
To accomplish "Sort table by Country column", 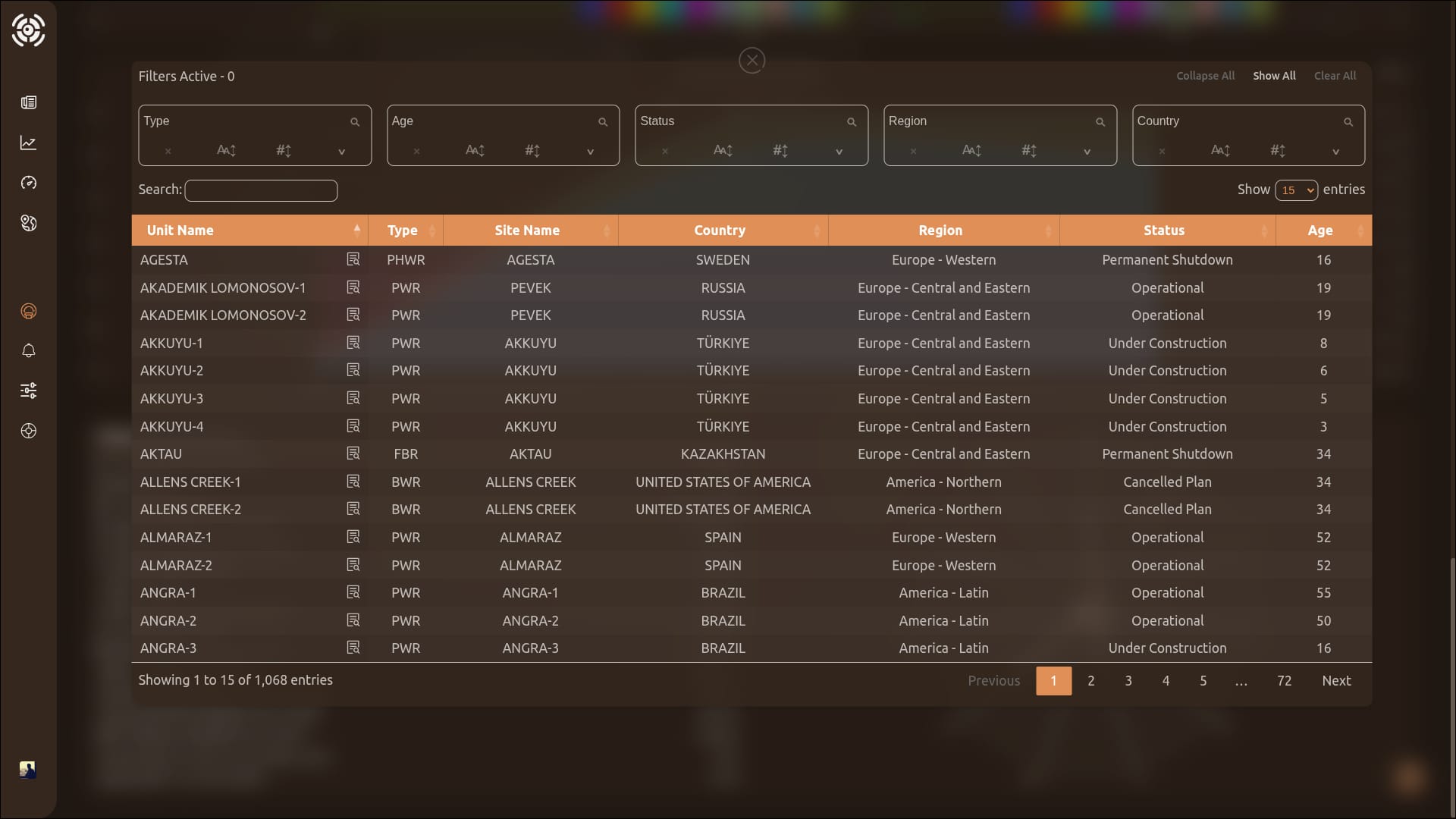I will point(723,230).
